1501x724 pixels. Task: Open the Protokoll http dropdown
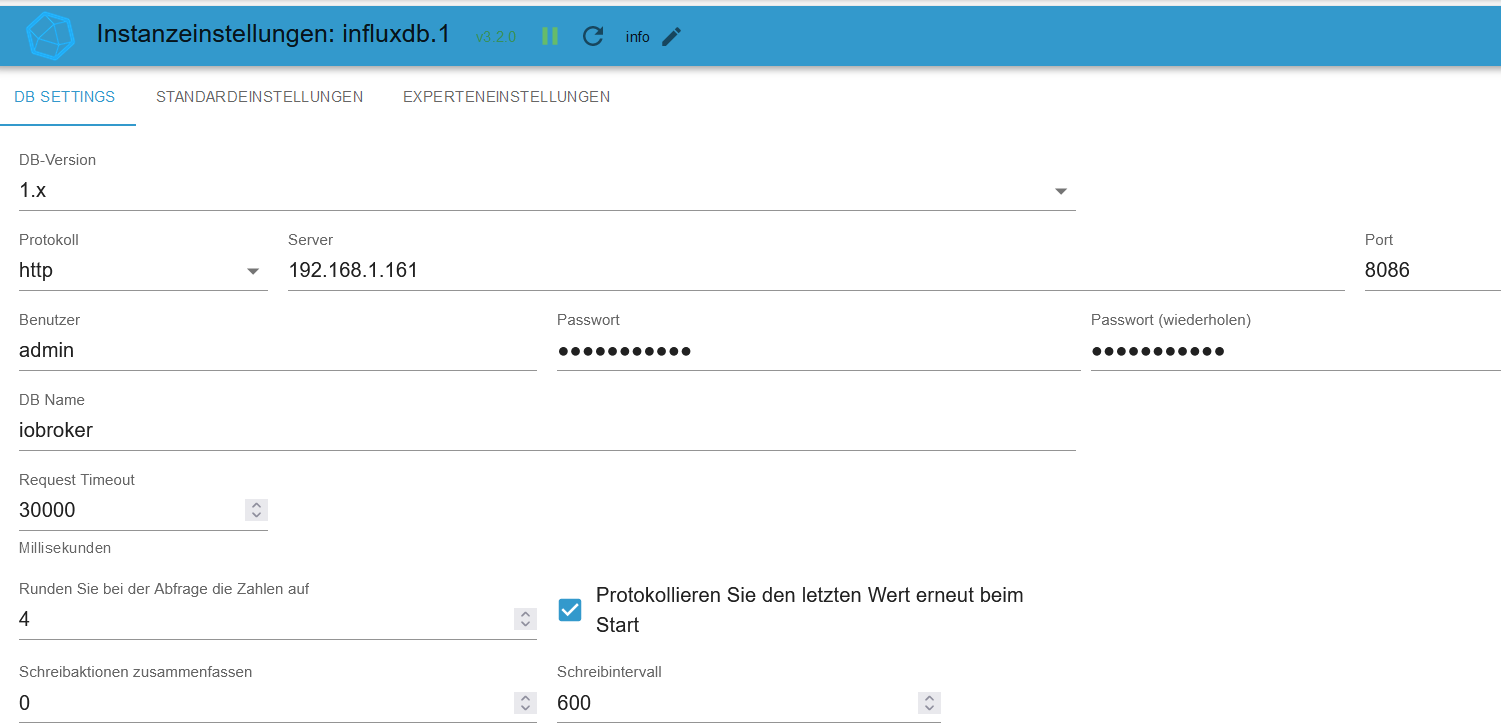[143, 270]
